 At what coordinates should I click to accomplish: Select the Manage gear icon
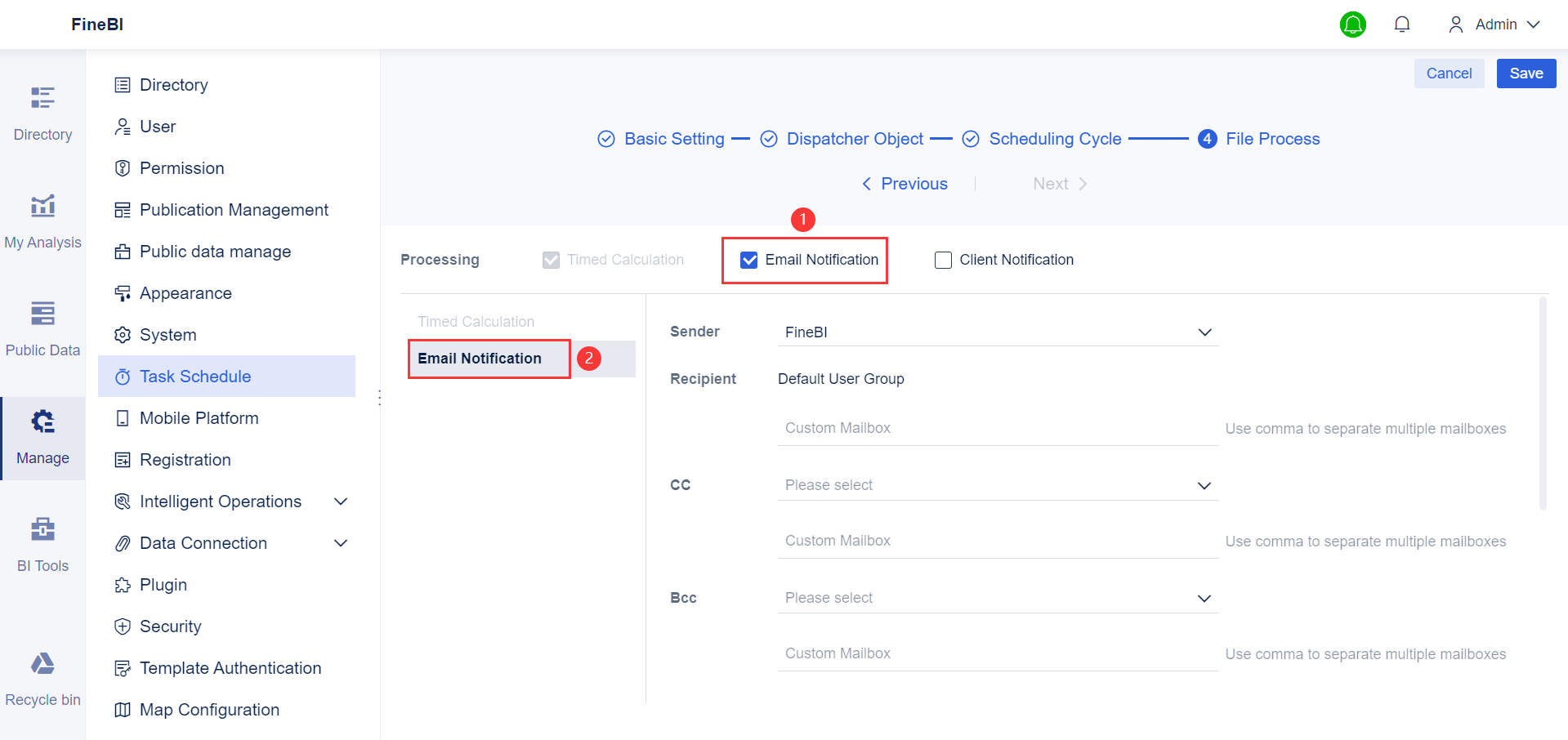click(x=42, y=421)
